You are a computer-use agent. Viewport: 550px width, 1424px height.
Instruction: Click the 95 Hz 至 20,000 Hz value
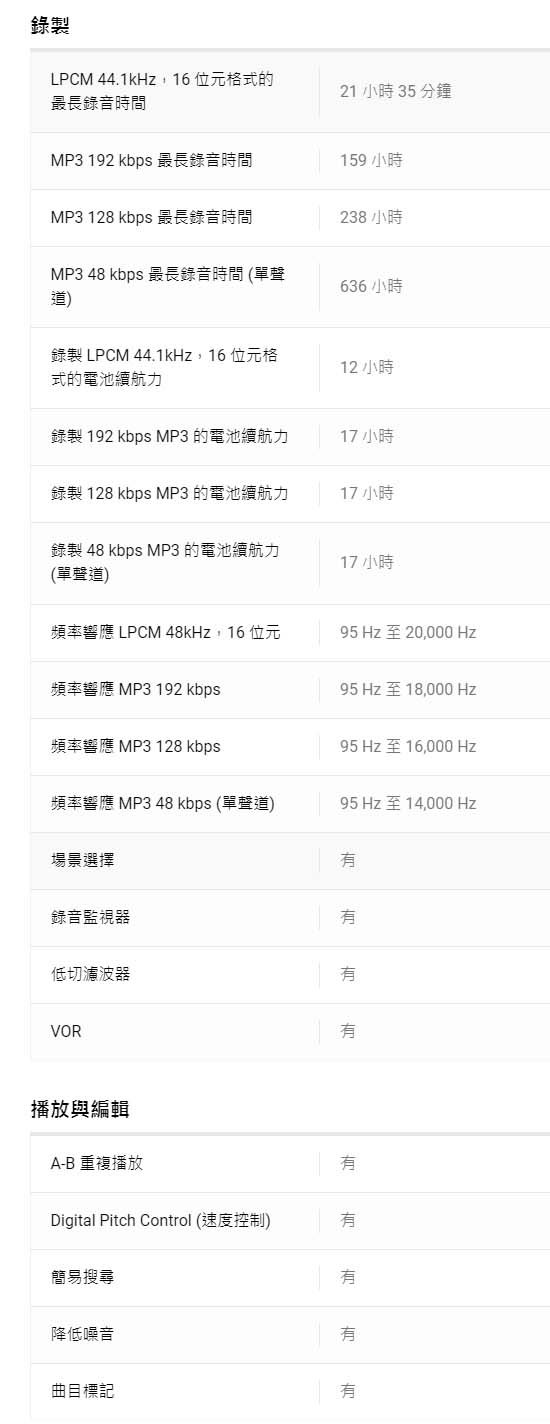408,632
